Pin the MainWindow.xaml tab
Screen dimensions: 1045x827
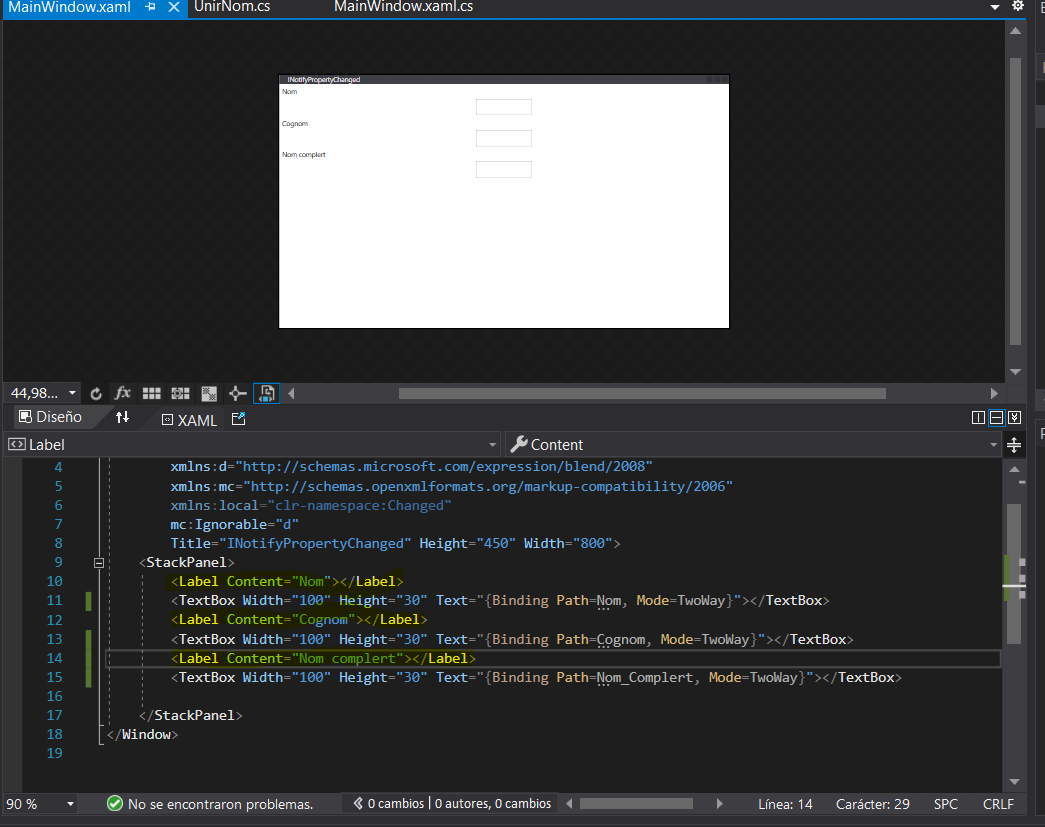pos(151,7)
